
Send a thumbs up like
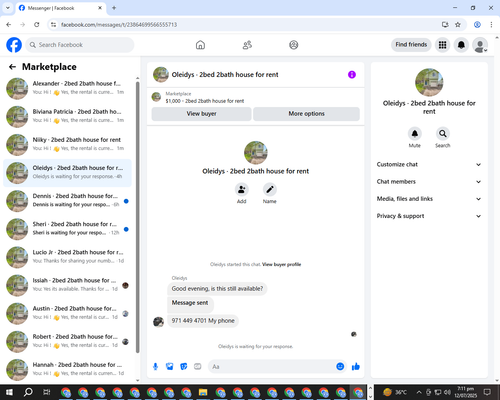pyautogui.click(x=356, y=367)
